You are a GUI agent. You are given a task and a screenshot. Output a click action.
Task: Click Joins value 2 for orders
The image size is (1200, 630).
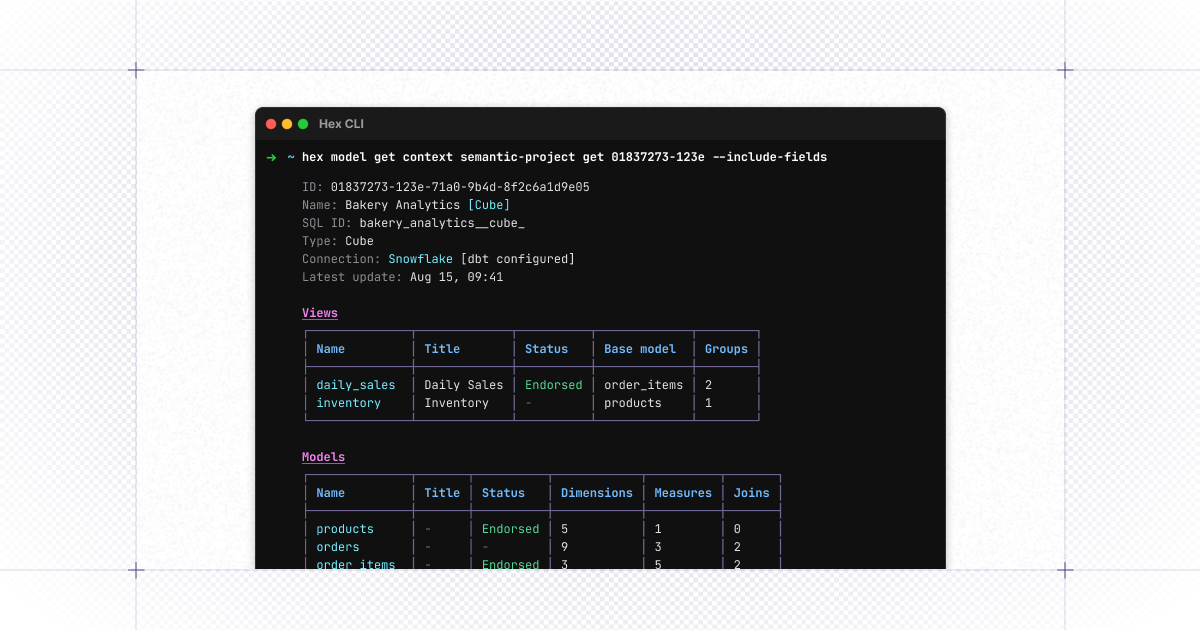[738, 547]
